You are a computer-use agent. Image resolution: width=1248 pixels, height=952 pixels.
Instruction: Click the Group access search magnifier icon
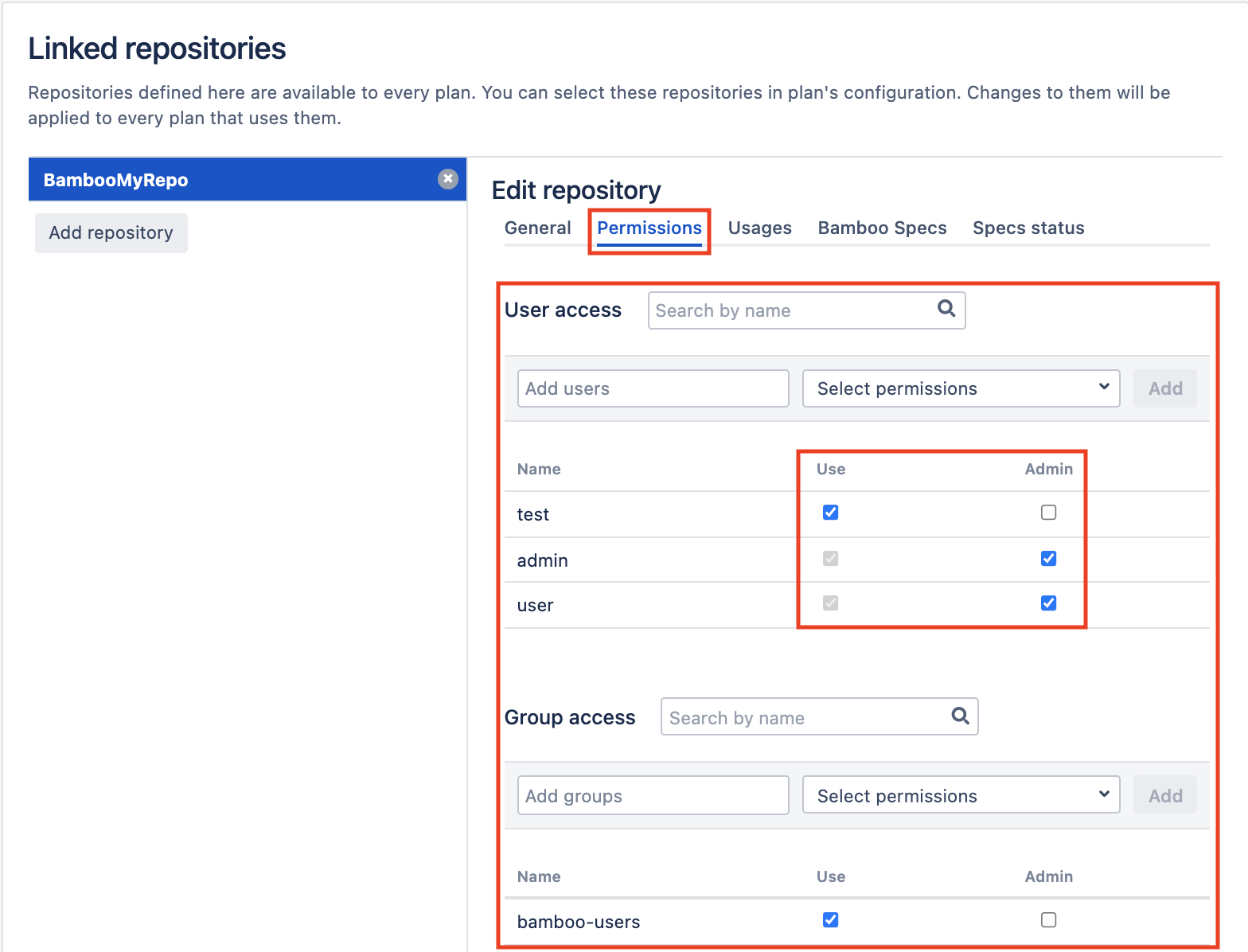pyautogui.click(x=961, y=716)
